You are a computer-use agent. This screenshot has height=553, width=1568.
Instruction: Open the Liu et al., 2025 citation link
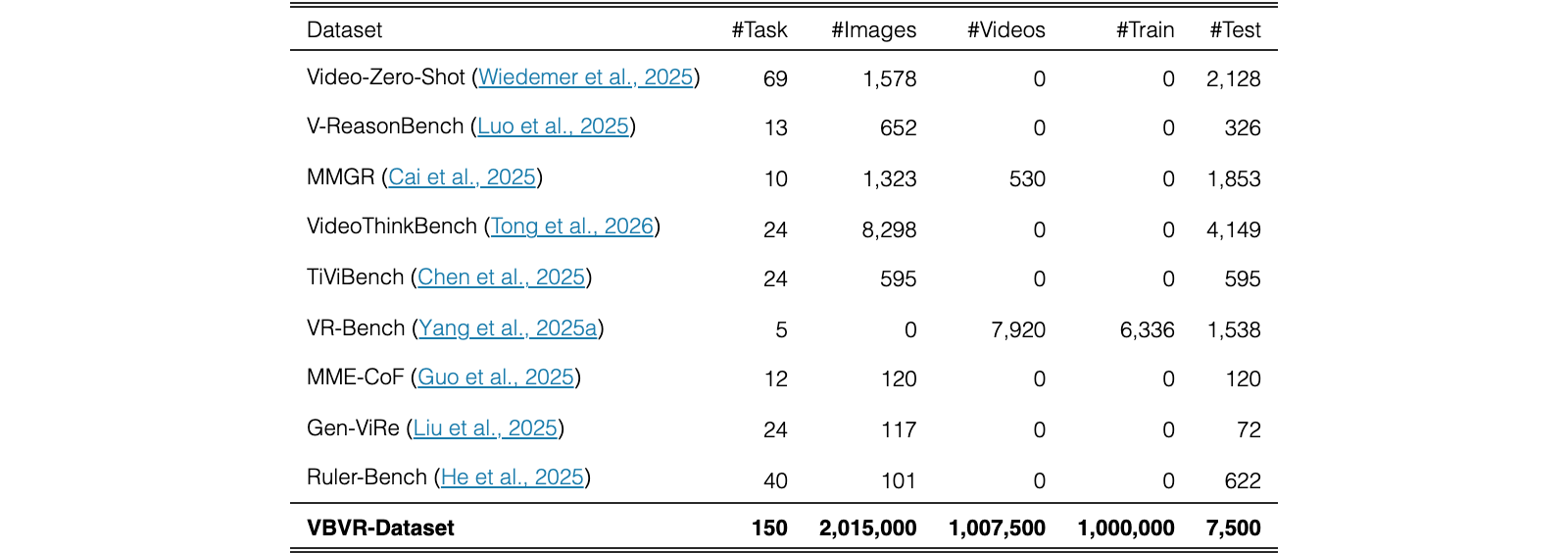pos(485,428)
